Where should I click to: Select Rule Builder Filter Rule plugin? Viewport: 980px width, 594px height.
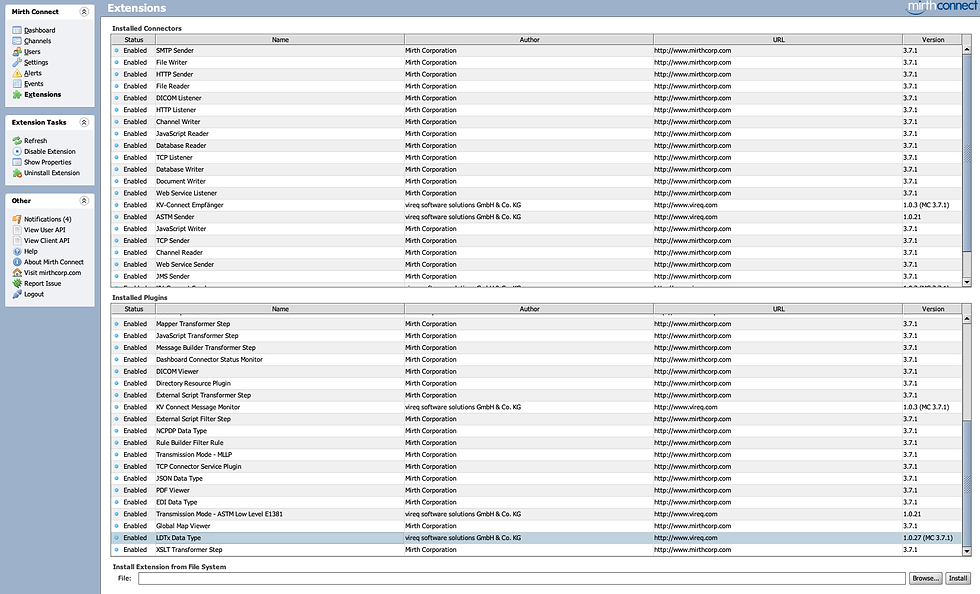(x=537, y=443)
